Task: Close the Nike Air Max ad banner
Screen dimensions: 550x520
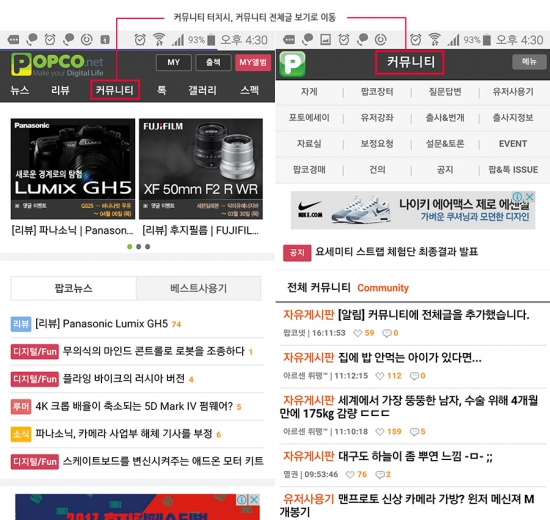Action: [530, 196]
